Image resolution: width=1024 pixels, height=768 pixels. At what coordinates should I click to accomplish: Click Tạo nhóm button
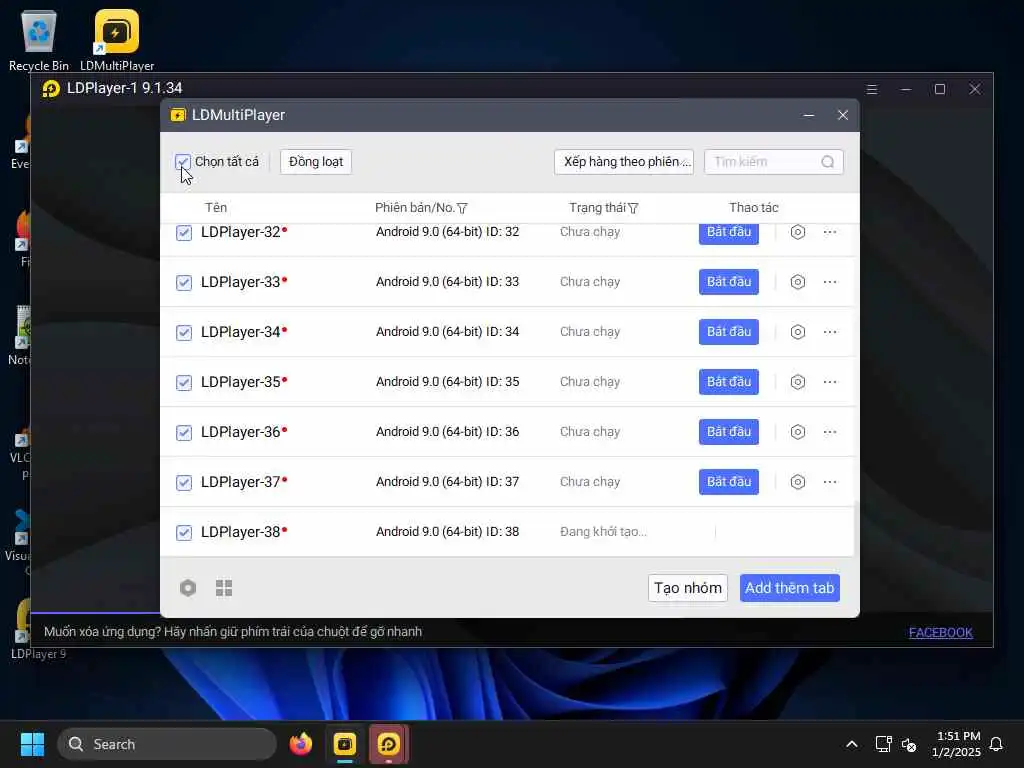click(x=688, y=588)
